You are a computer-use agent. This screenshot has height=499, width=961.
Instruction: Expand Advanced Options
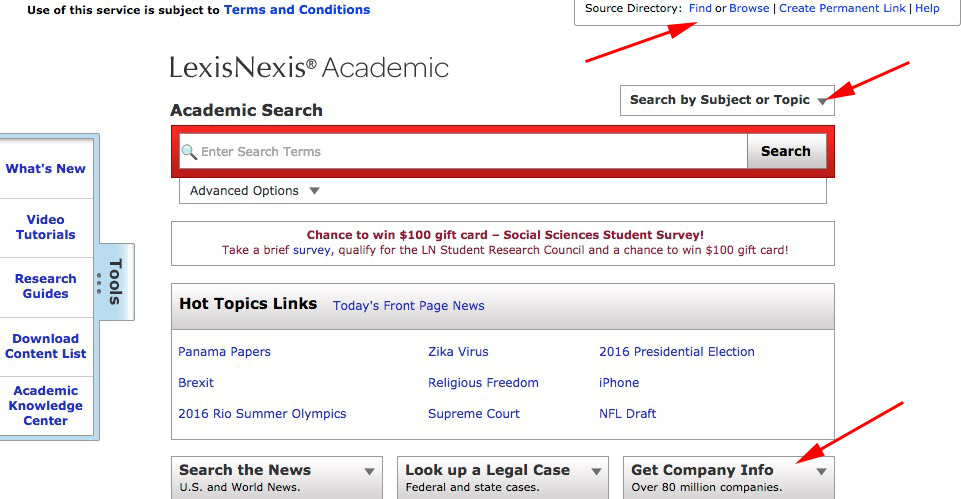click(x=254, y=191)
